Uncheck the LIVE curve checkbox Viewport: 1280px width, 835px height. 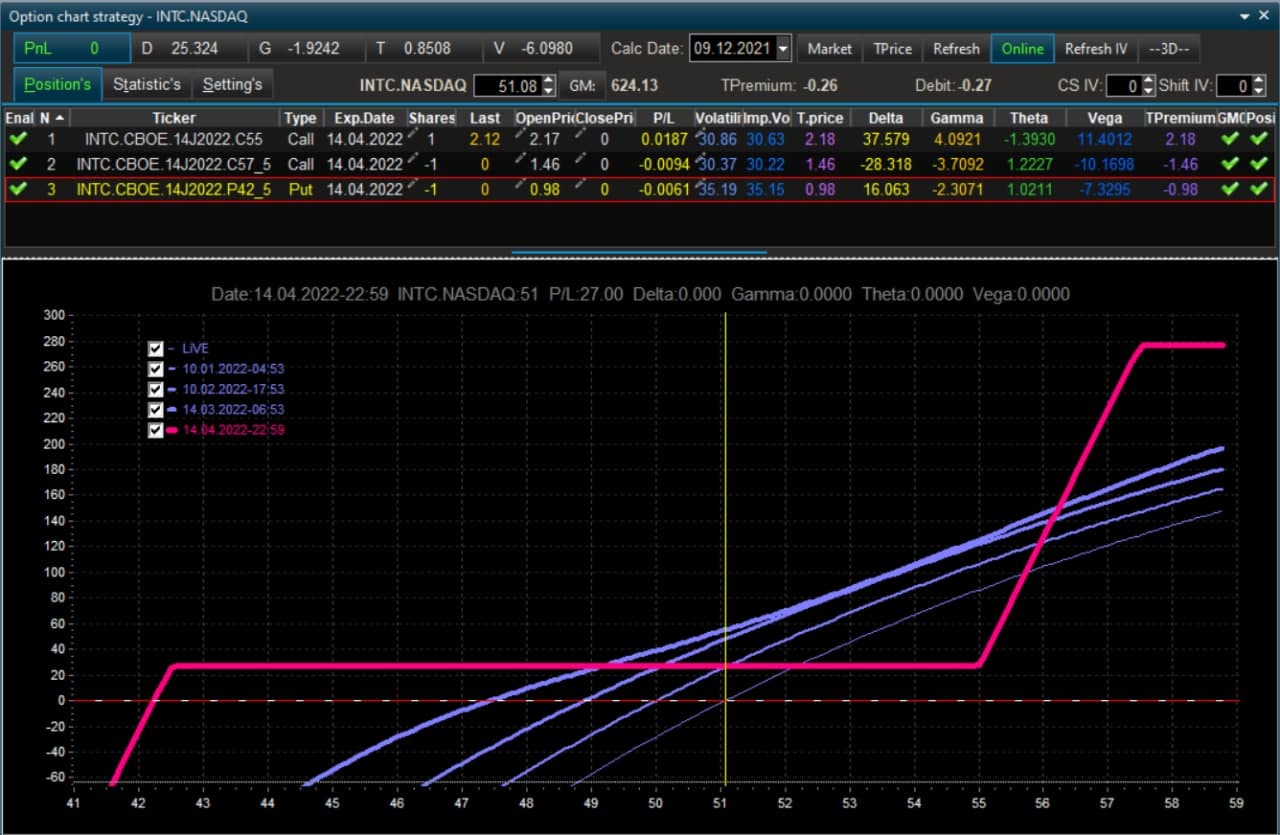click(156, 348)
